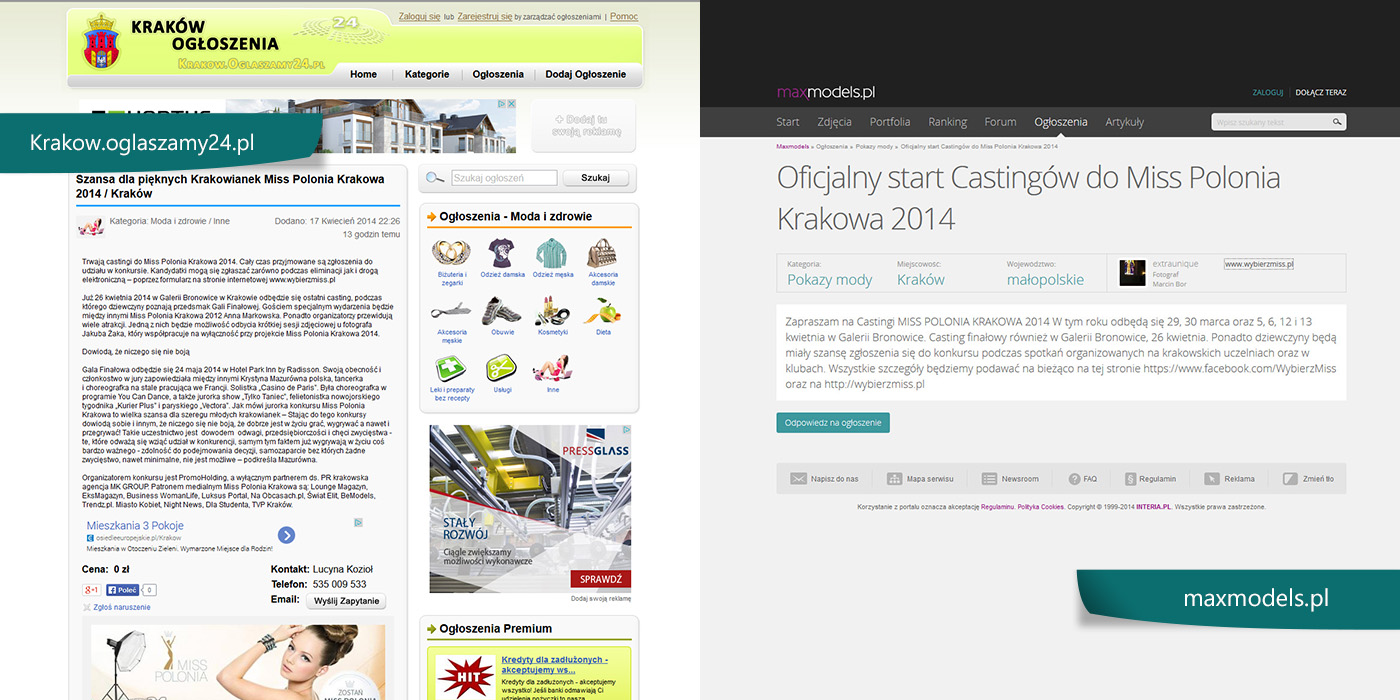The height and width of the screenshot is (700, 1400).
Task: Open the Obuwie shoe category icon
Action: pos(502,311)
